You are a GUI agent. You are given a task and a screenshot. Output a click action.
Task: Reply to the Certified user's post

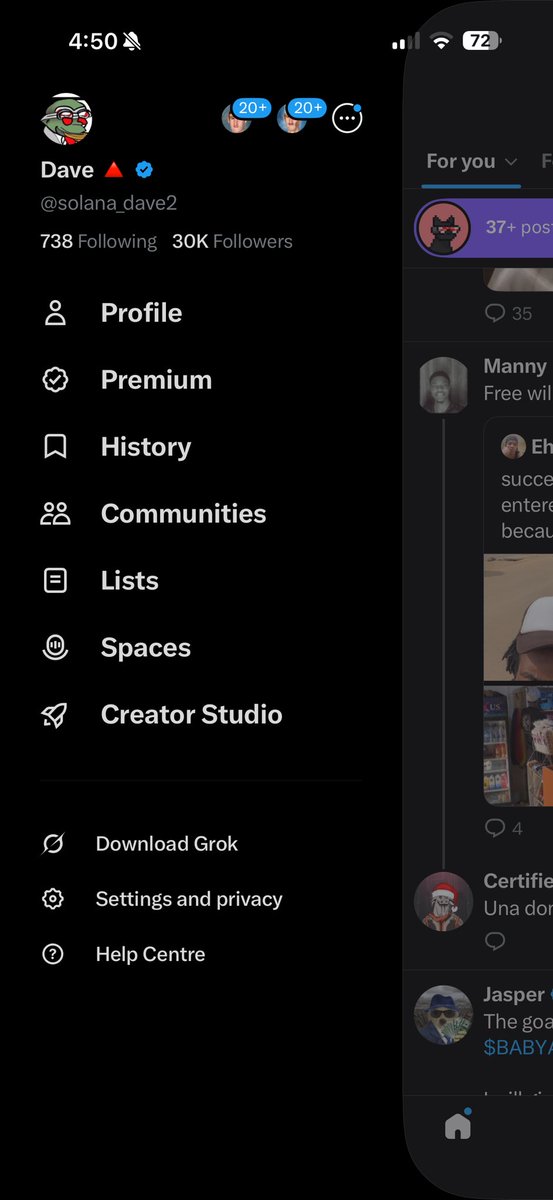(x=494, y=941)
